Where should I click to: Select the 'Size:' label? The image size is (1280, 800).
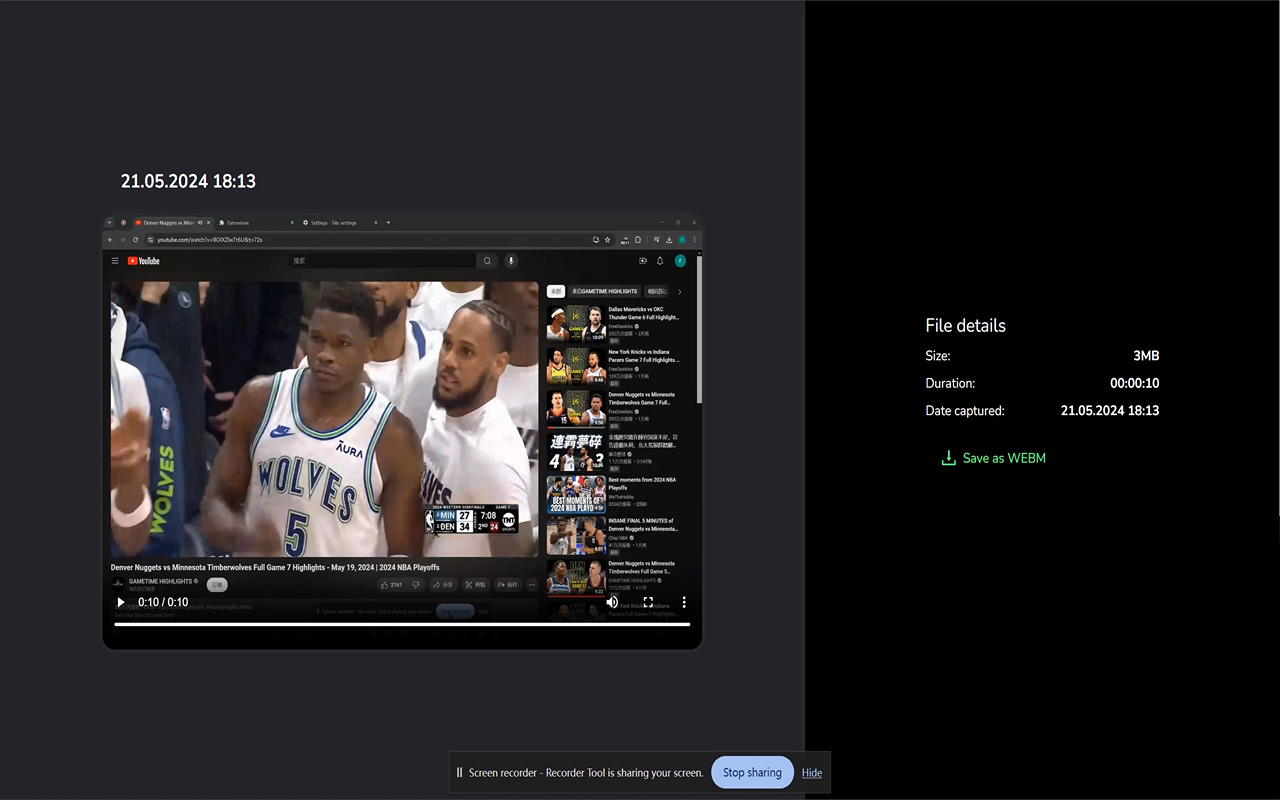938,356
